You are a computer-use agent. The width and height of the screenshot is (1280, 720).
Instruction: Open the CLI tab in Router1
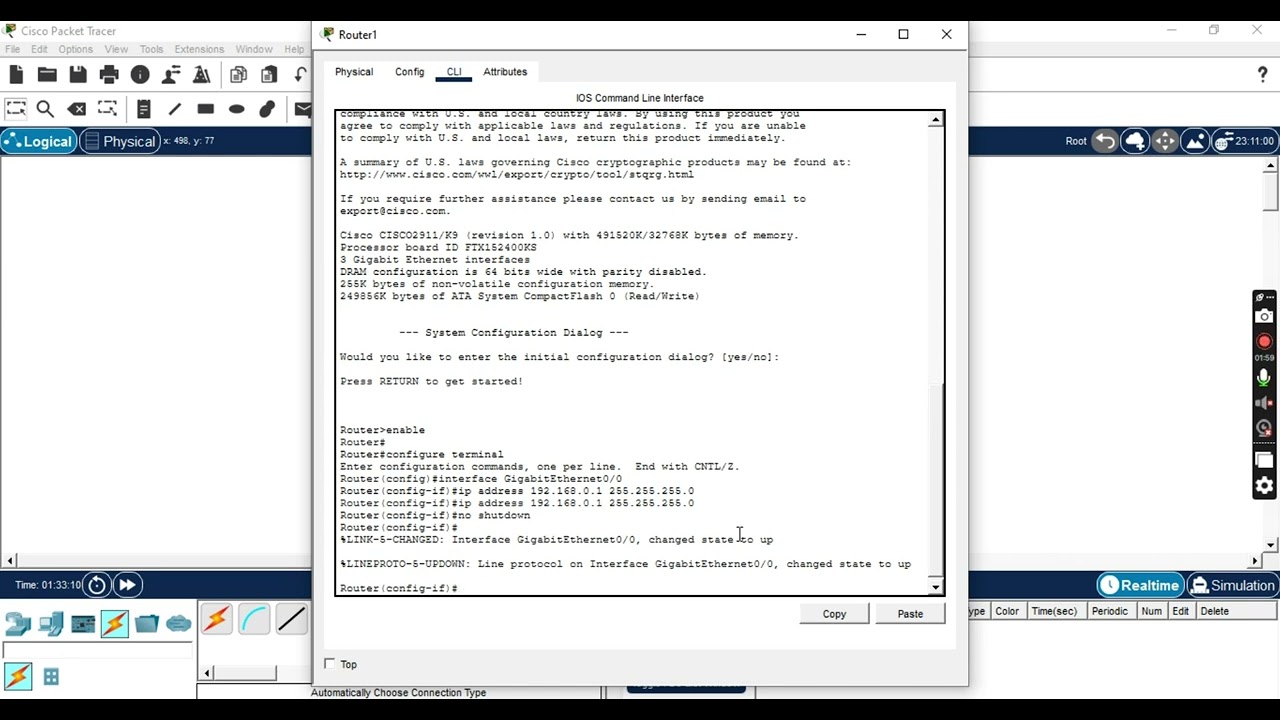pyautogui.click(x=454, y=72)
